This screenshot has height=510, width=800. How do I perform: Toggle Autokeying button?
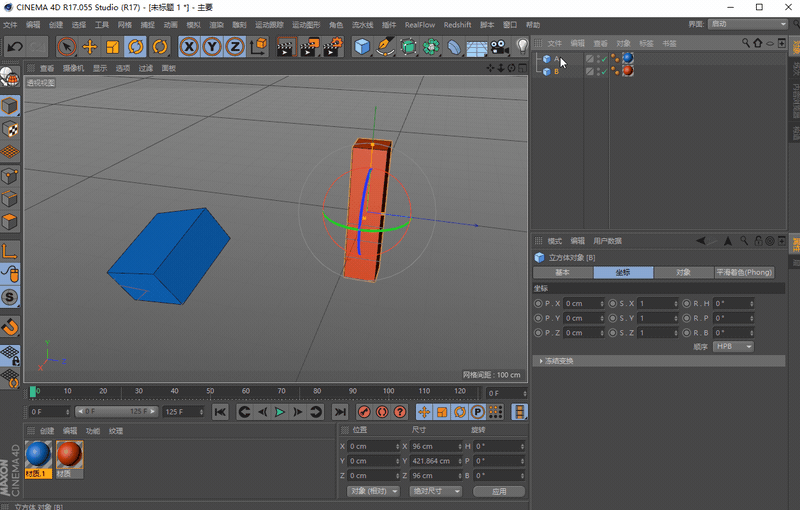pyautogui.click(x=382, y=412)
